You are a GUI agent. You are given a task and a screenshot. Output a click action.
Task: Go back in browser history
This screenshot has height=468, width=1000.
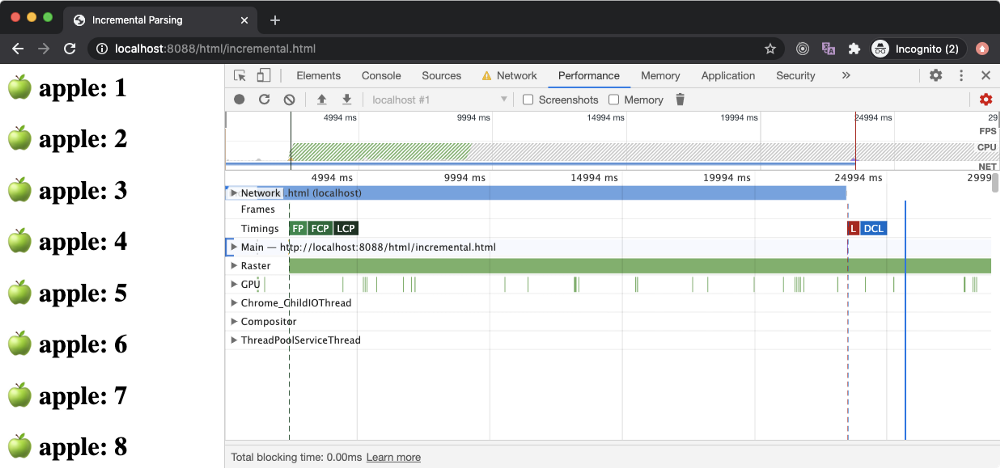tap(18, 48)
